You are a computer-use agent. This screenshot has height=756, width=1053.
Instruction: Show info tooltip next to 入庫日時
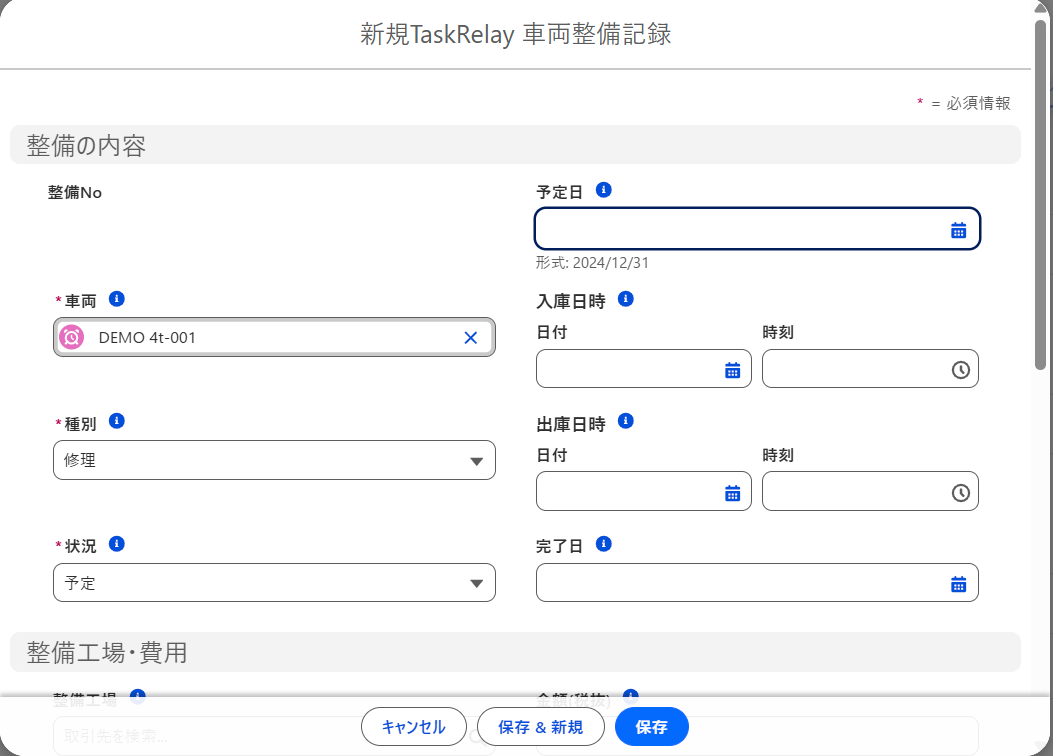pyautogui.click(x=626, y=299)
